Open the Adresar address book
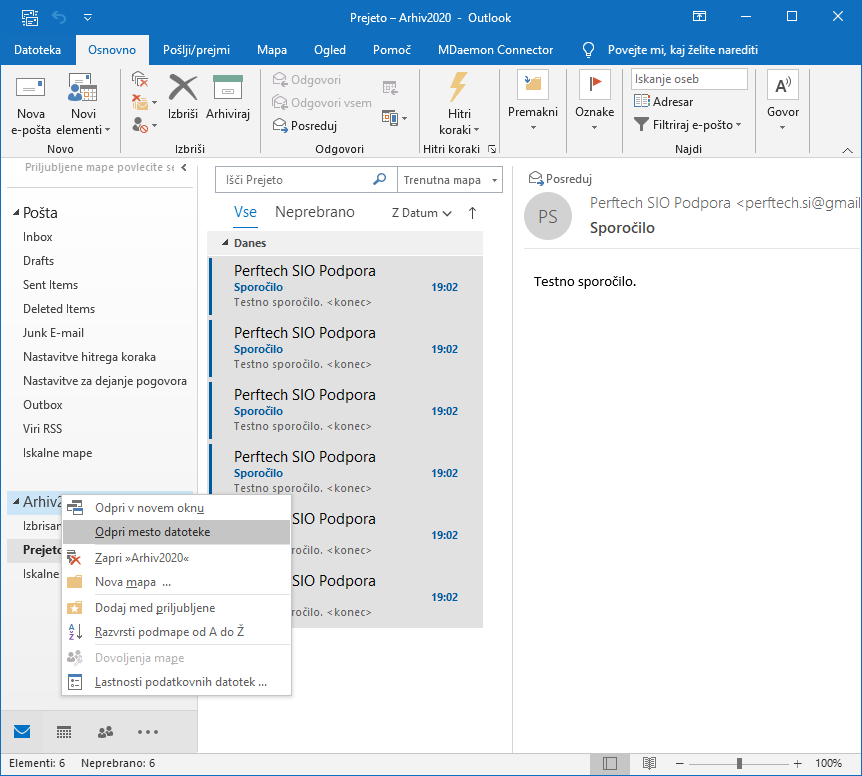The image size is (862, 776). [664, 102]
